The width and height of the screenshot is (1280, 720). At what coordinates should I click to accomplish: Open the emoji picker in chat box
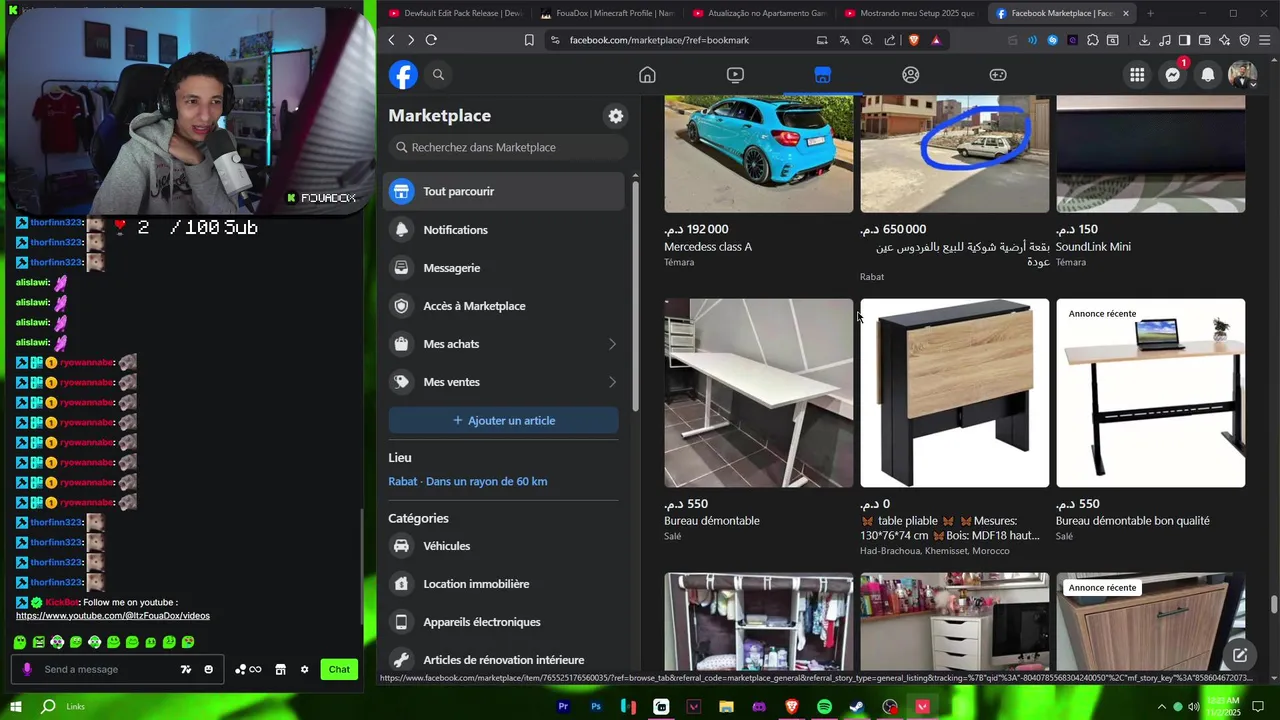tap(208, 669)
